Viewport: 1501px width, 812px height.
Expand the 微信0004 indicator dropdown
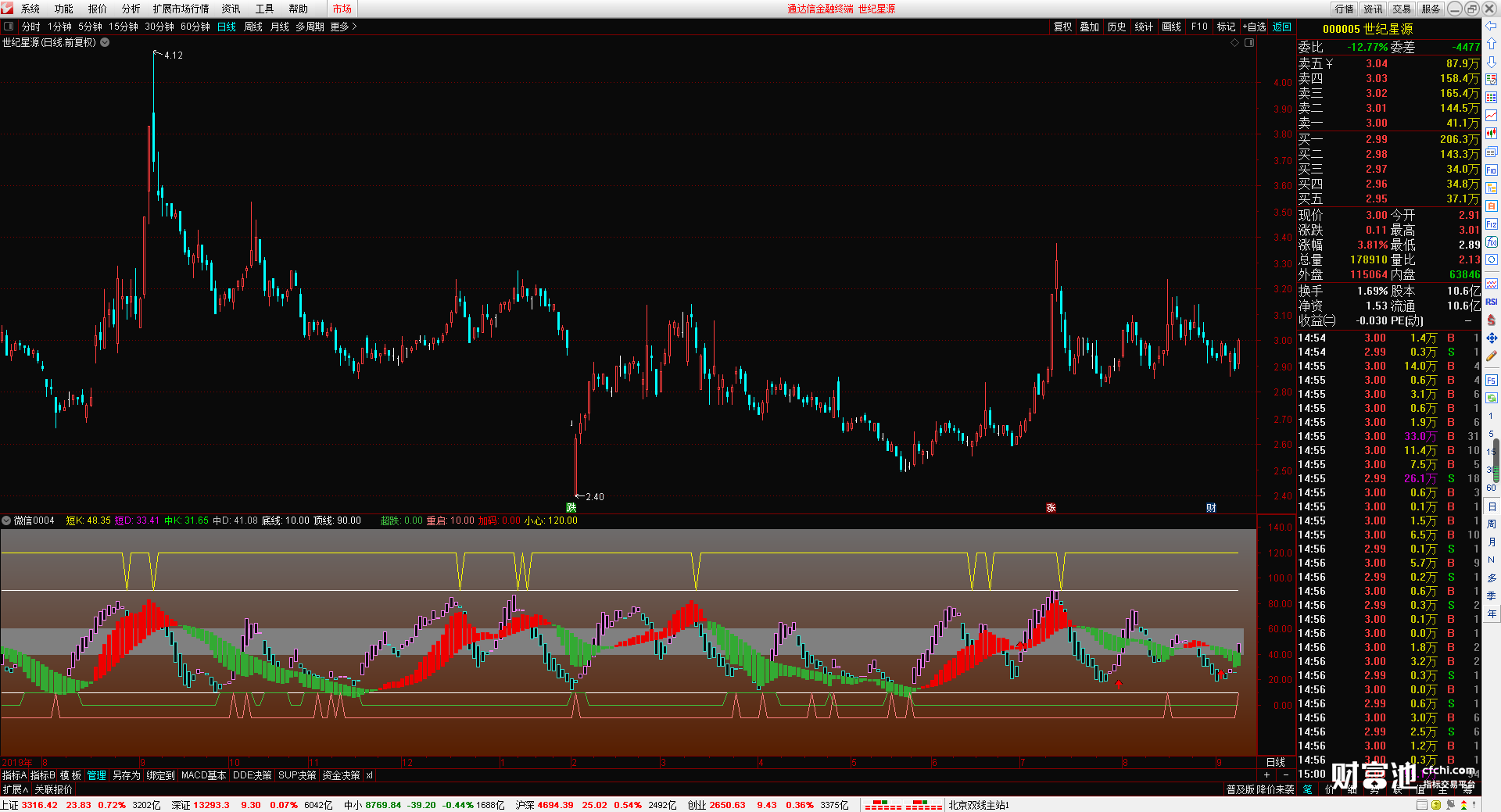tap(6, 520)
